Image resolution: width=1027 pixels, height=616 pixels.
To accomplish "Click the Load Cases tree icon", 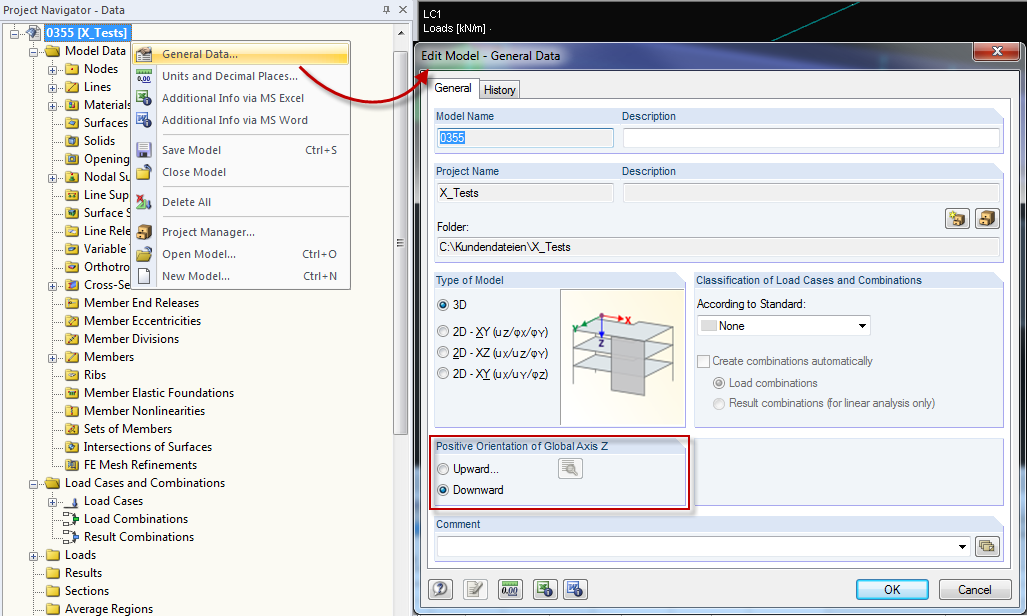I will 72,501.
